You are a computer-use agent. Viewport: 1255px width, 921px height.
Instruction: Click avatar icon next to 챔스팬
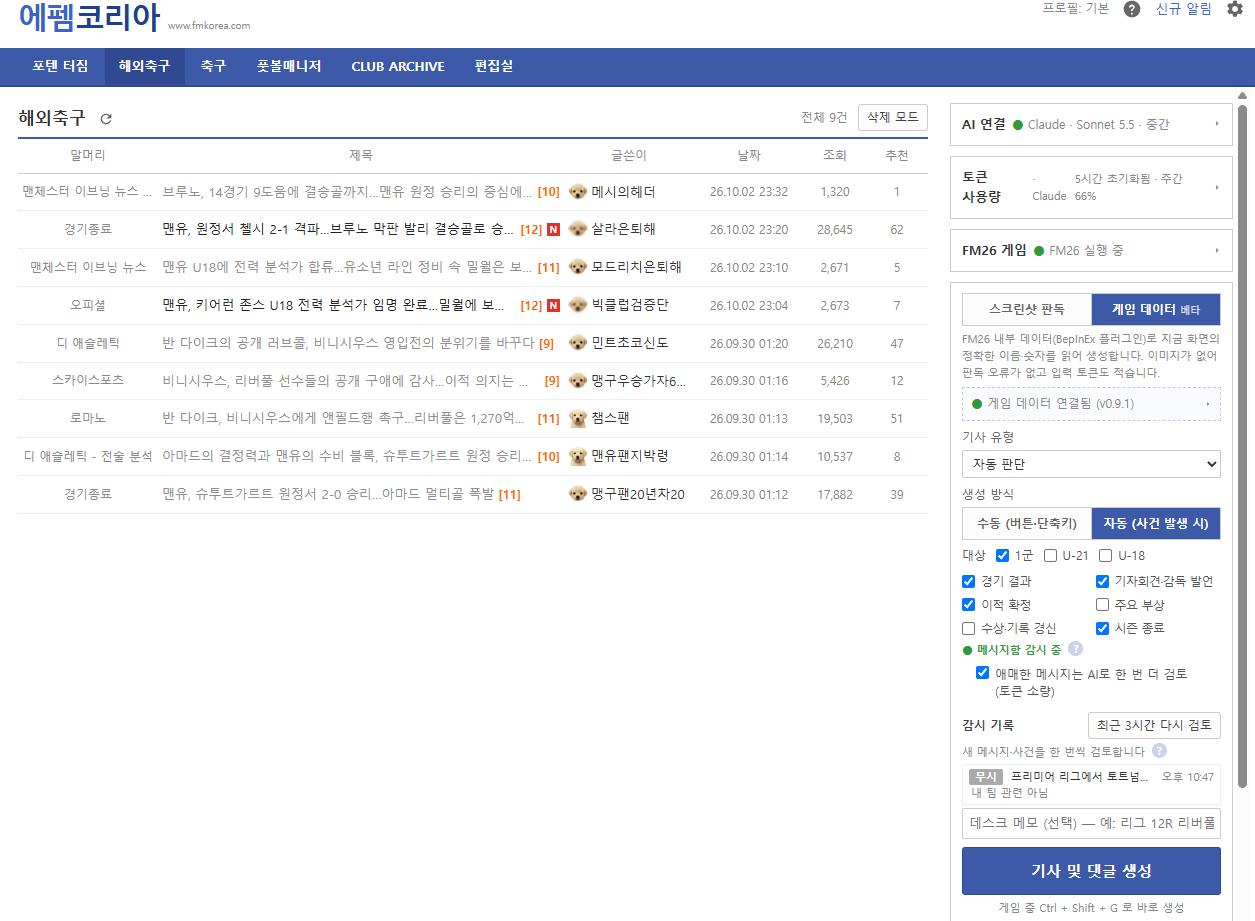[578, 419]
